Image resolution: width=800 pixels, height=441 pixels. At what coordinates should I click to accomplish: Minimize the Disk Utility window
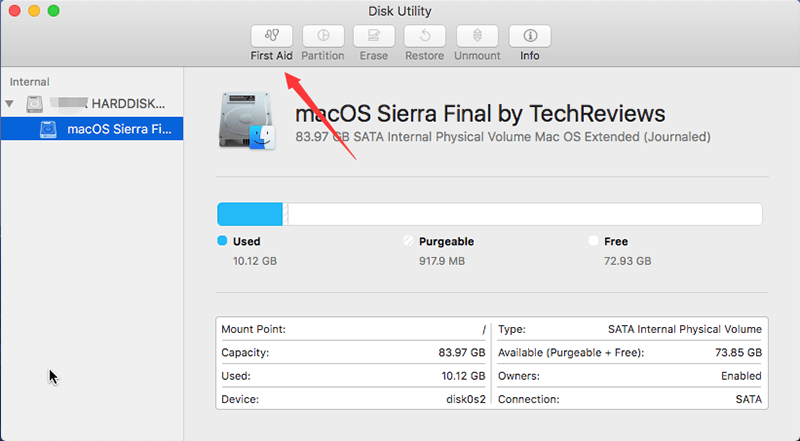[34, 11]
